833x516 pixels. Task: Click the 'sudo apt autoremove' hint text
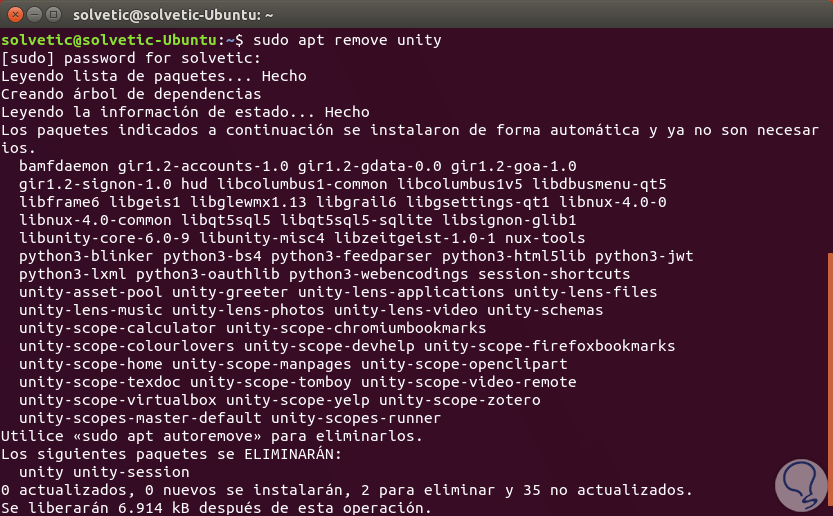pos(167,436)
